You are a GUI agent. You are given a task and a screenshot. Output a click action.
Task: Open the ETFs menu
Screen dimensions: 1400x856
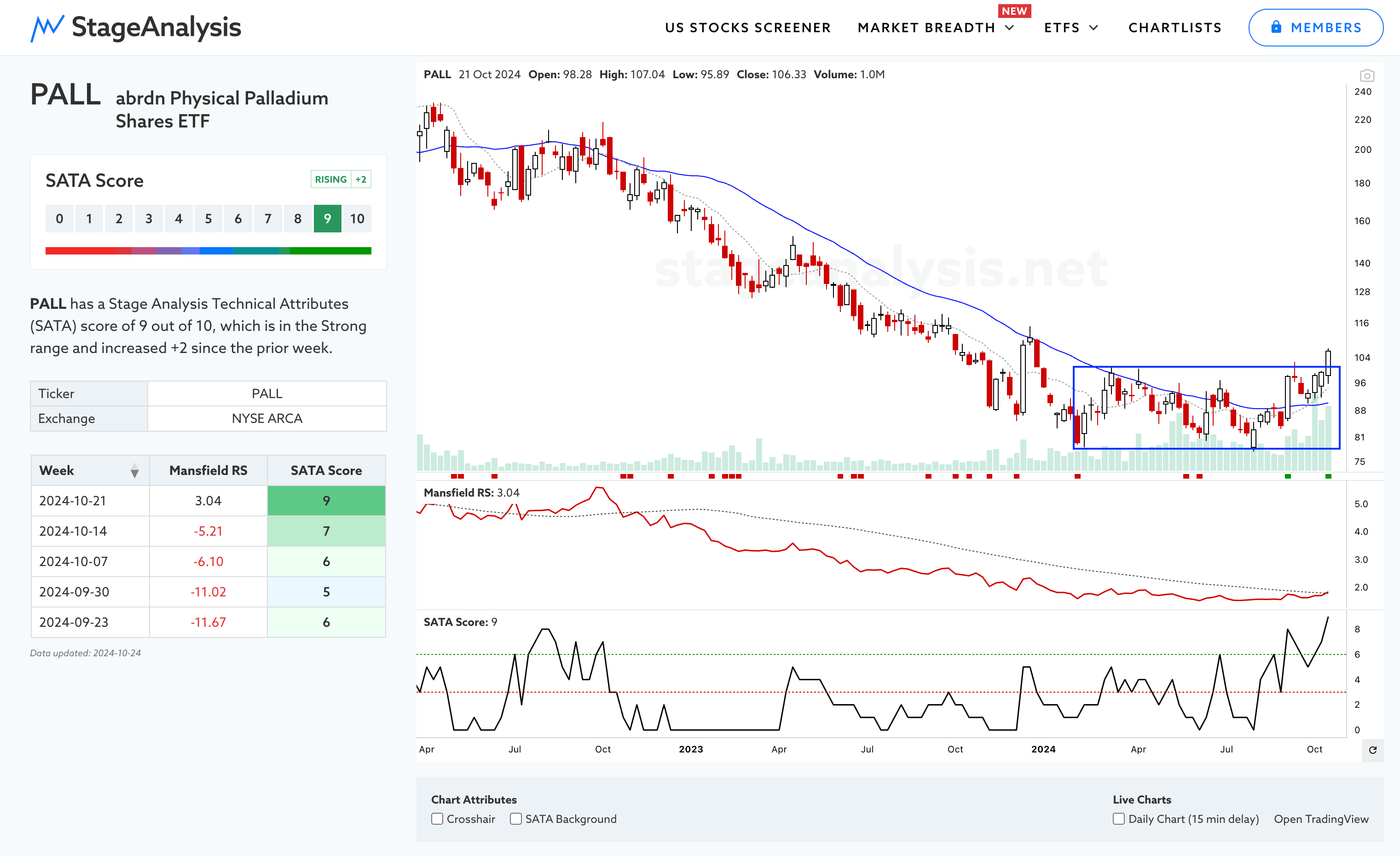pyautogui.click(x=1062, y=28)
